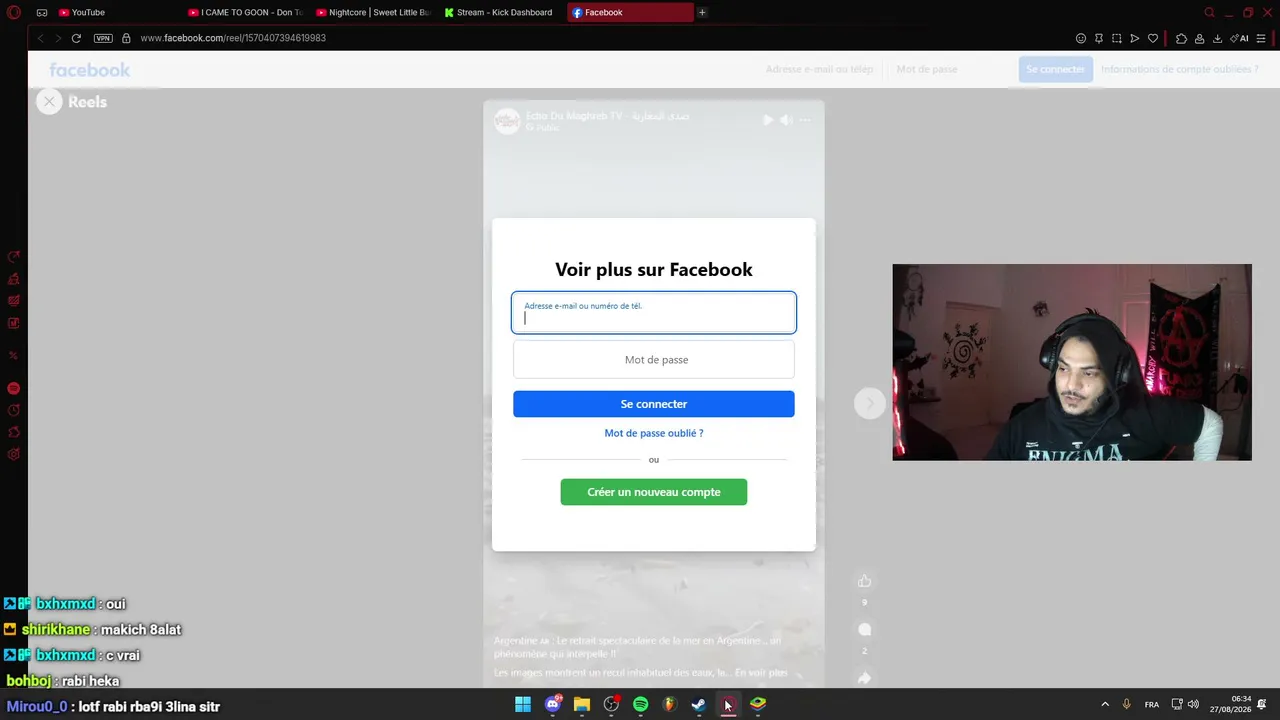Open Discord from the taskbar

pos(553,704)
